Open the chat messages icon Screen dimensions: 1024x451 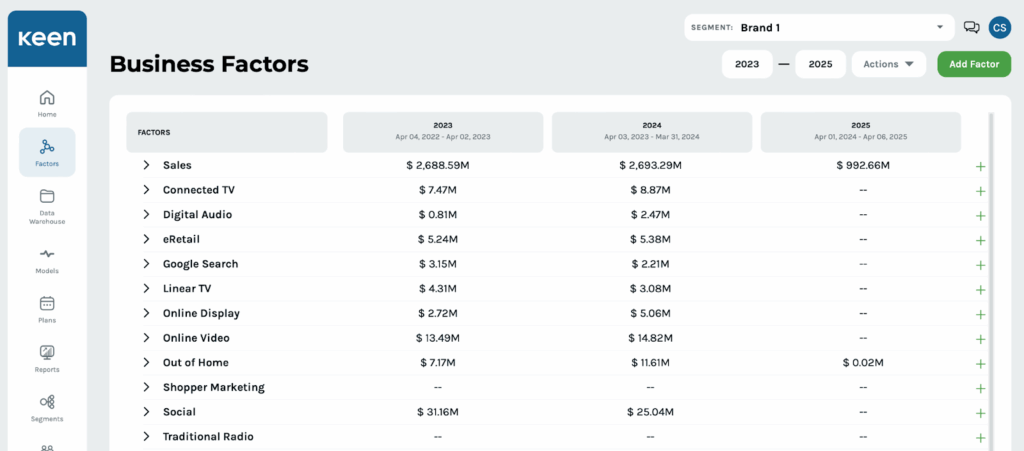pos(972,27)
